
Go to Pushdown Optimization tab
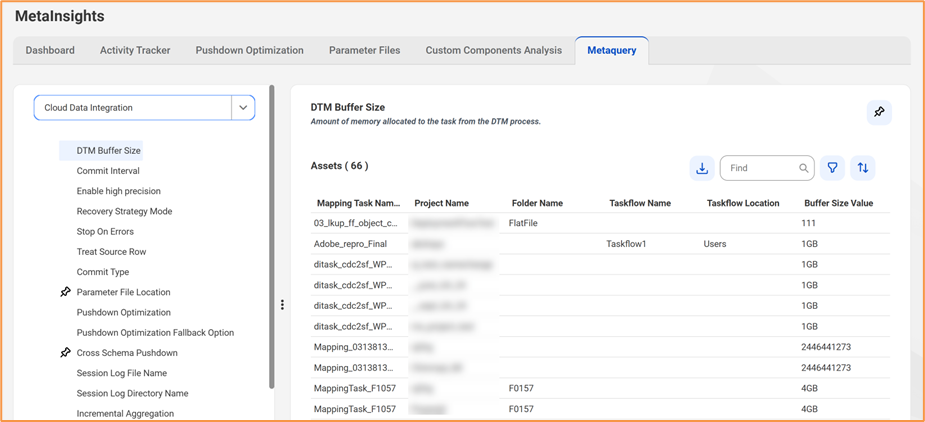point(250,50)
